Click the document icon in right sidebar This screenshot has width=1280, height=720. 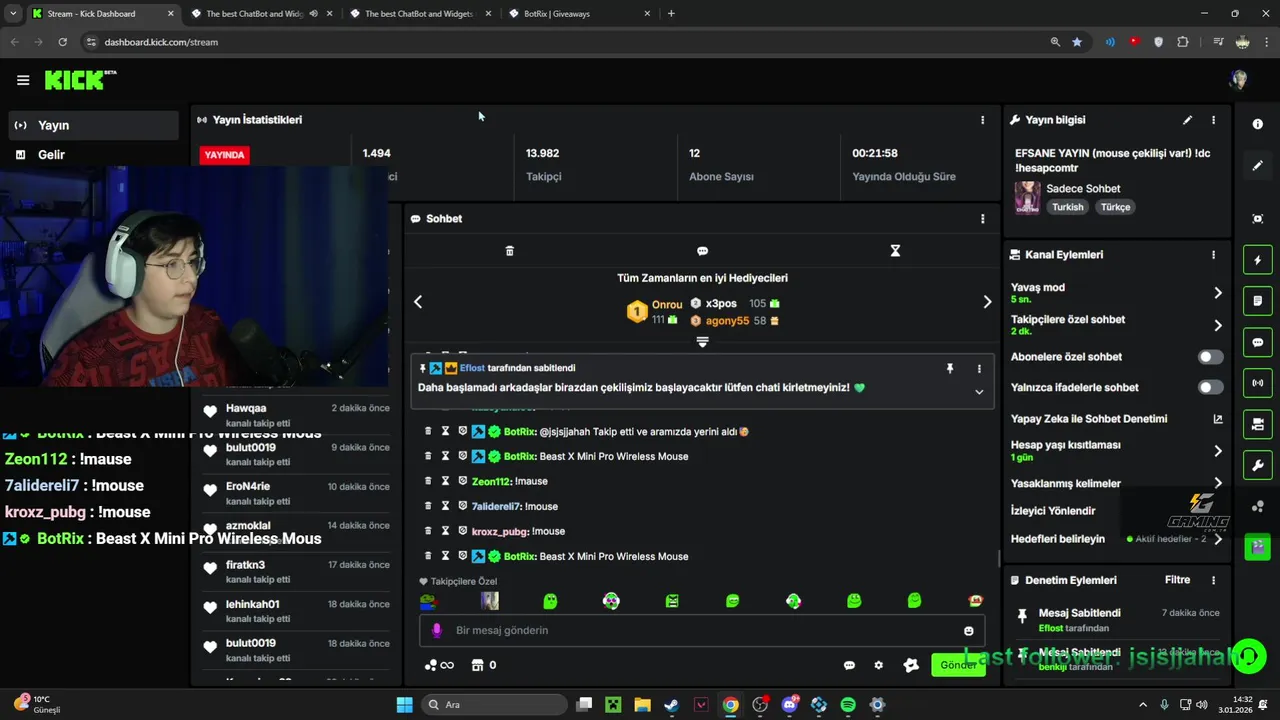coord(1257,301)
